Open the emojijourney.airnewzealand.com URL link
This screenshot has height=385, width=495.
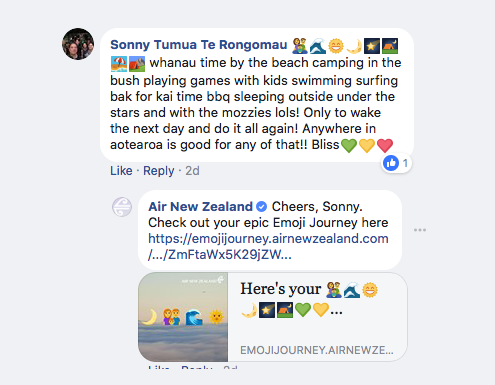(268, 247)
